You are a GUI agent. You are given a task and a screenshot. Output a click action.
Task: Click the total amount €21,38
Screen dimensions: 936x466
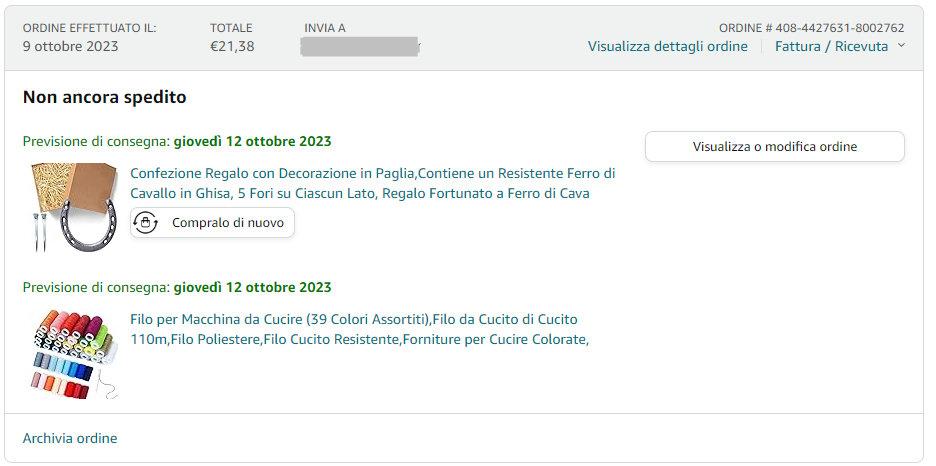(232, 46)
